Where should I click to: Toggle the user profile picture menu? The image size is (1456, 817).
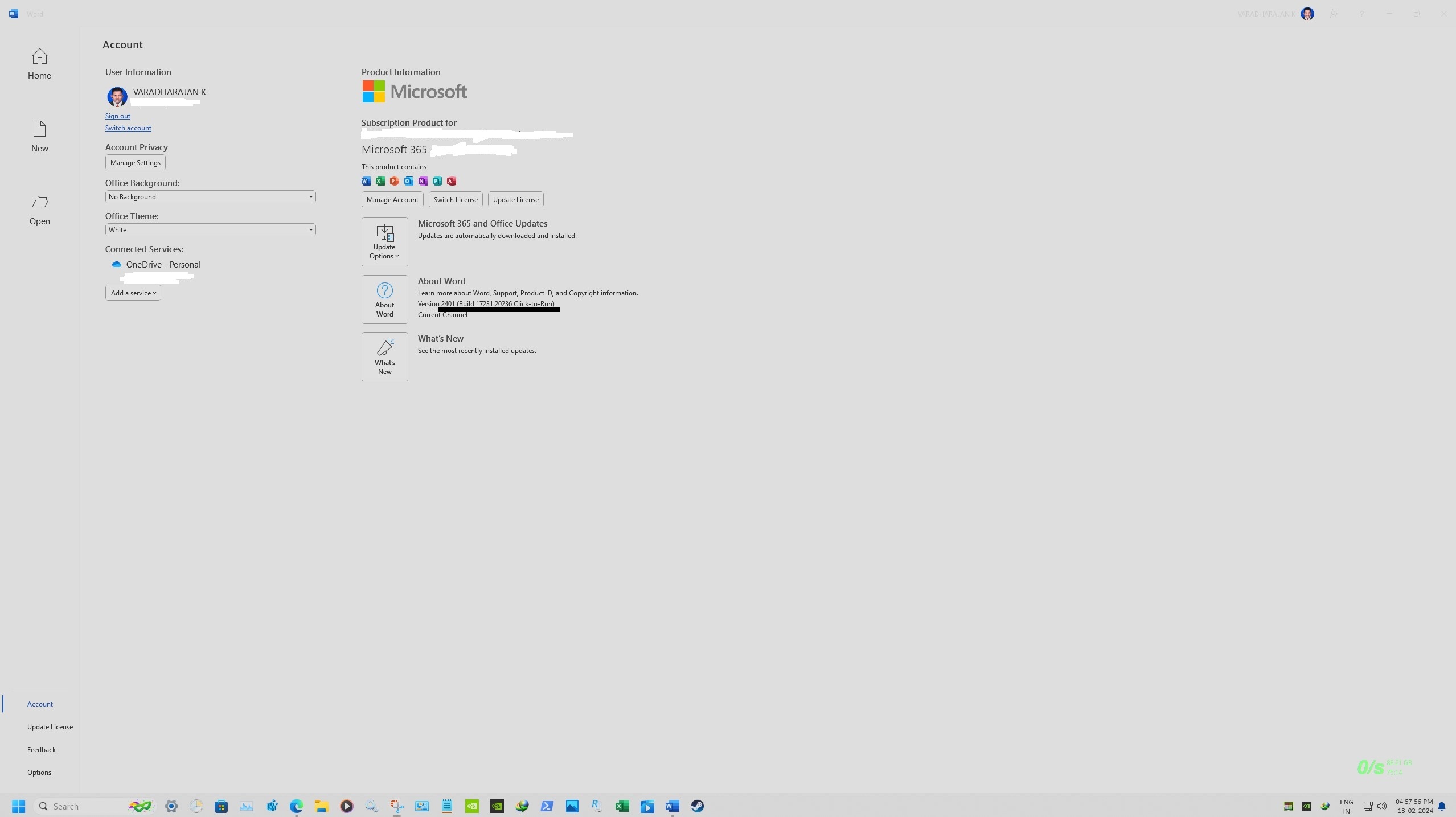point(1307,14)
